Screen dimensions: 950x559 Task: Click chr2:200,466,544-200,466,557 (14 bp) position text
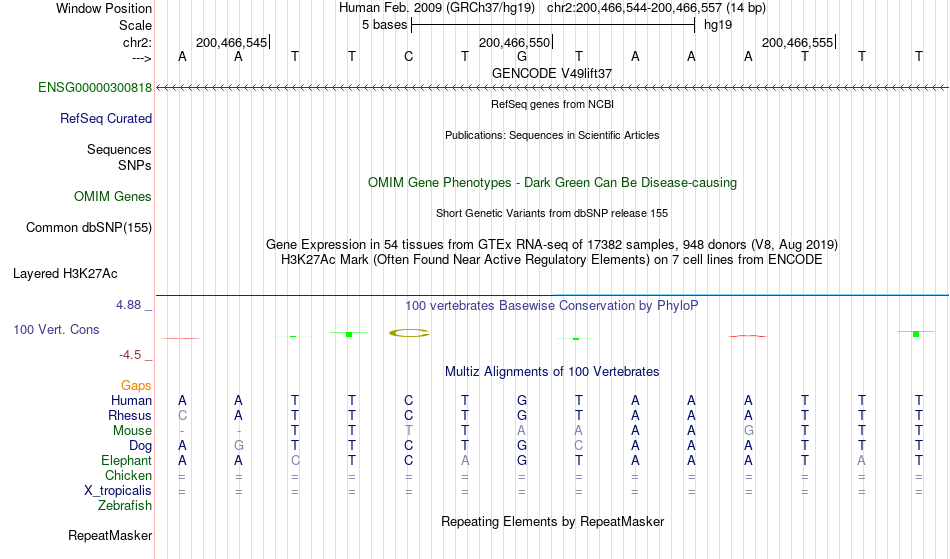coord(656,8)
